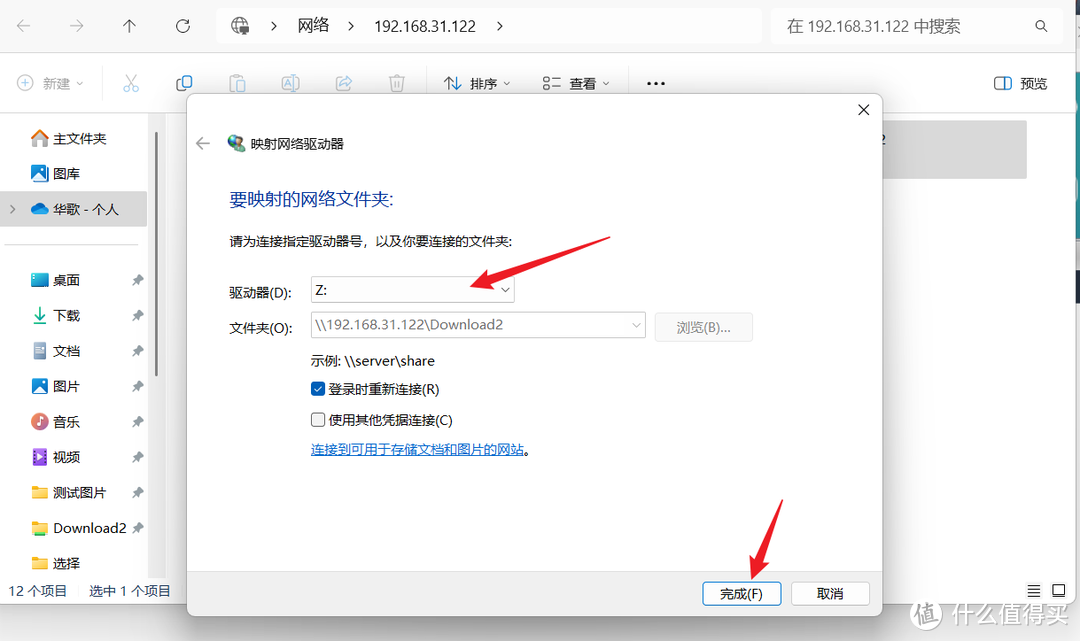Toggle the 预览 preview pane

(1019, 83)
